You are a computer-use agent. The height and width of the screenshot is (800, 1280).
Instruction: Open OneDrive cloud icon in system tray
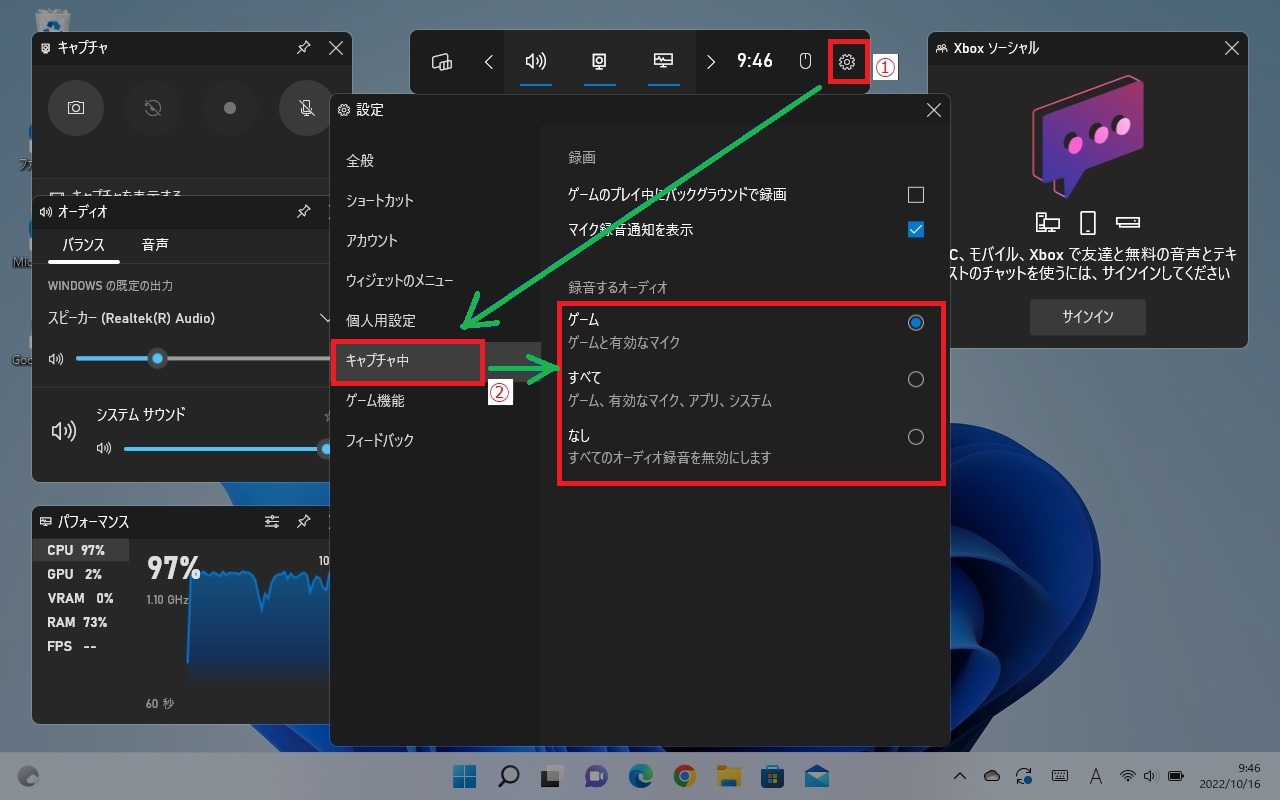tap(992, 776)
